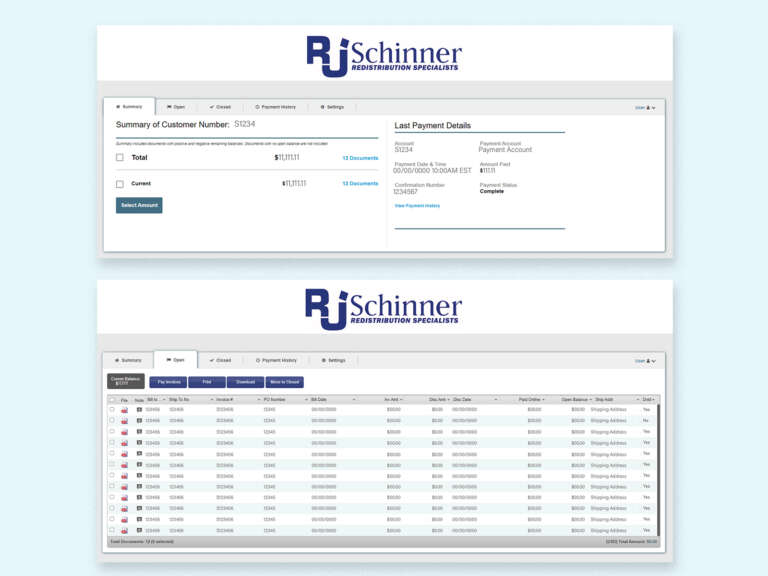Tick the select-all checkbox in table header
This screenshot has width=768, height=576.
click(x=111, y=399)
